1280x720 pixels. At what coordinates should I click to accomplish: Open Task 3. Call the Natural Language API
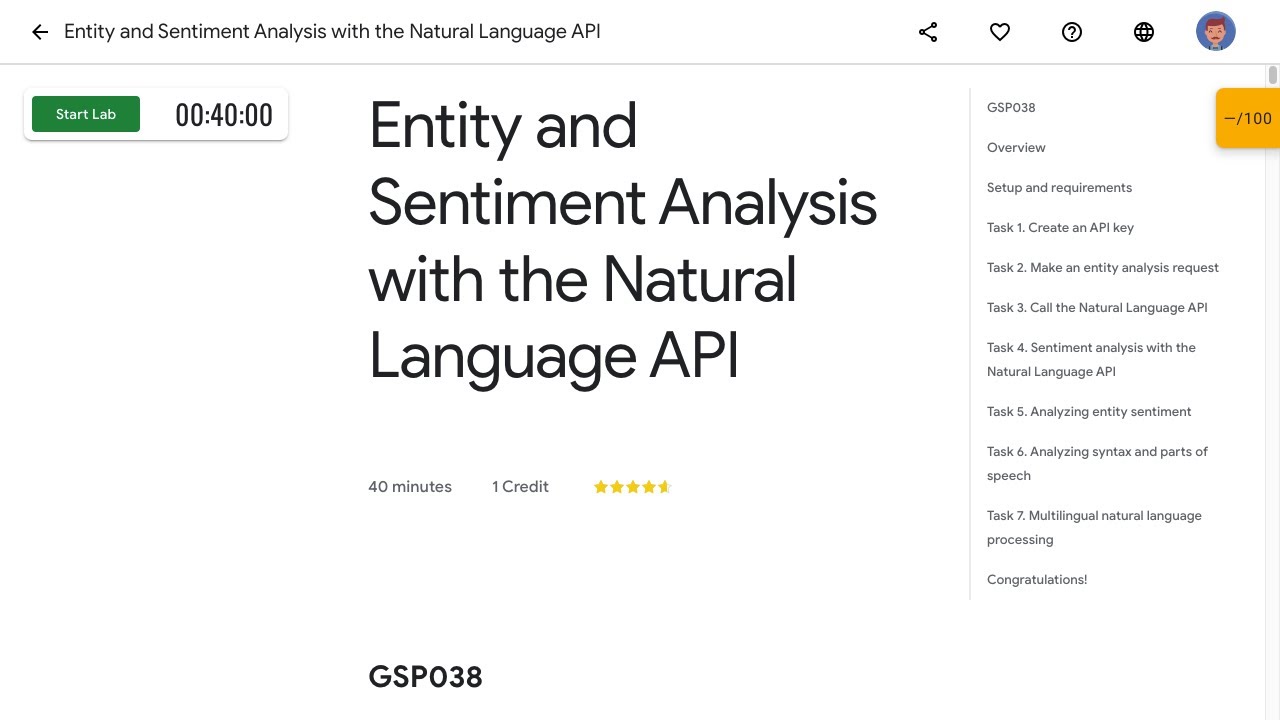pyautogui.click(x=1097, y=307)
